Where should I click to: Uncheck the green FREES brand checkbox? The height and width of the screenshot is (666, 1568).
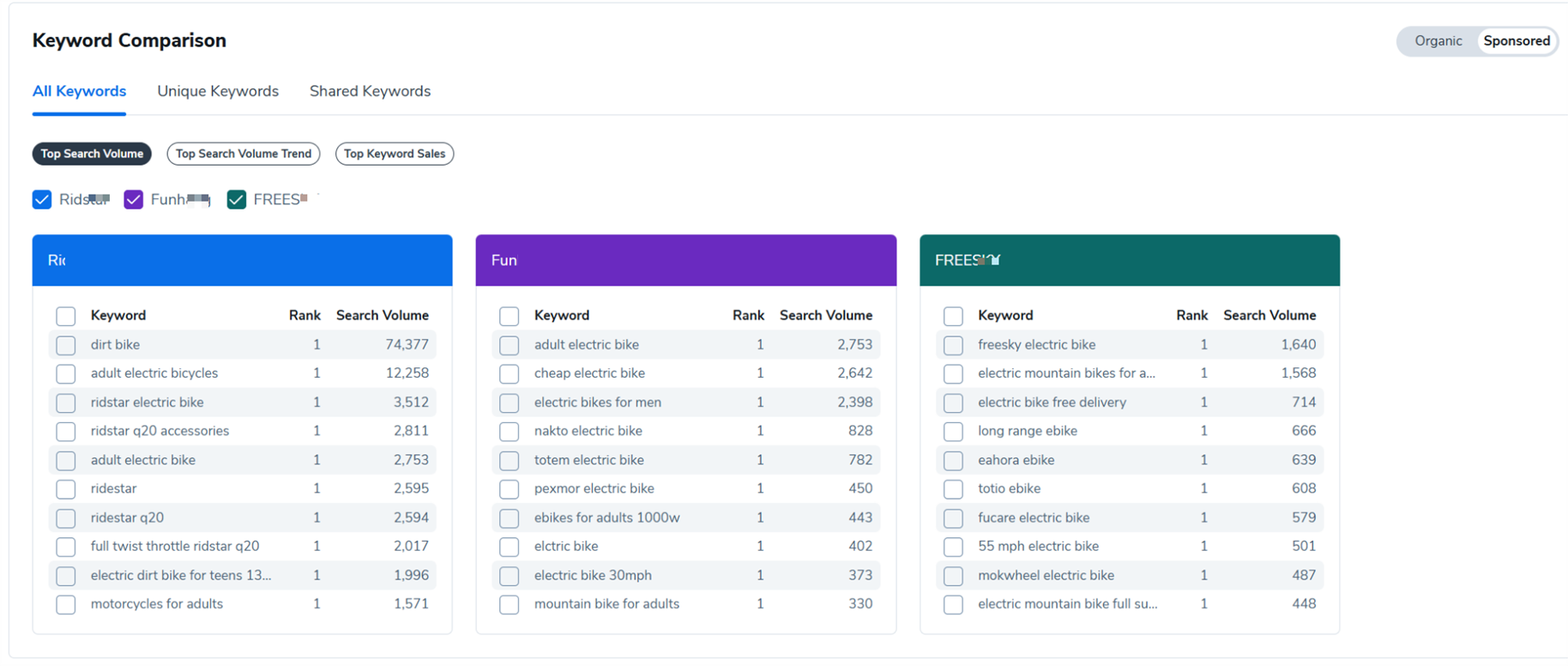pyautogui.click(x=237, y=200)
